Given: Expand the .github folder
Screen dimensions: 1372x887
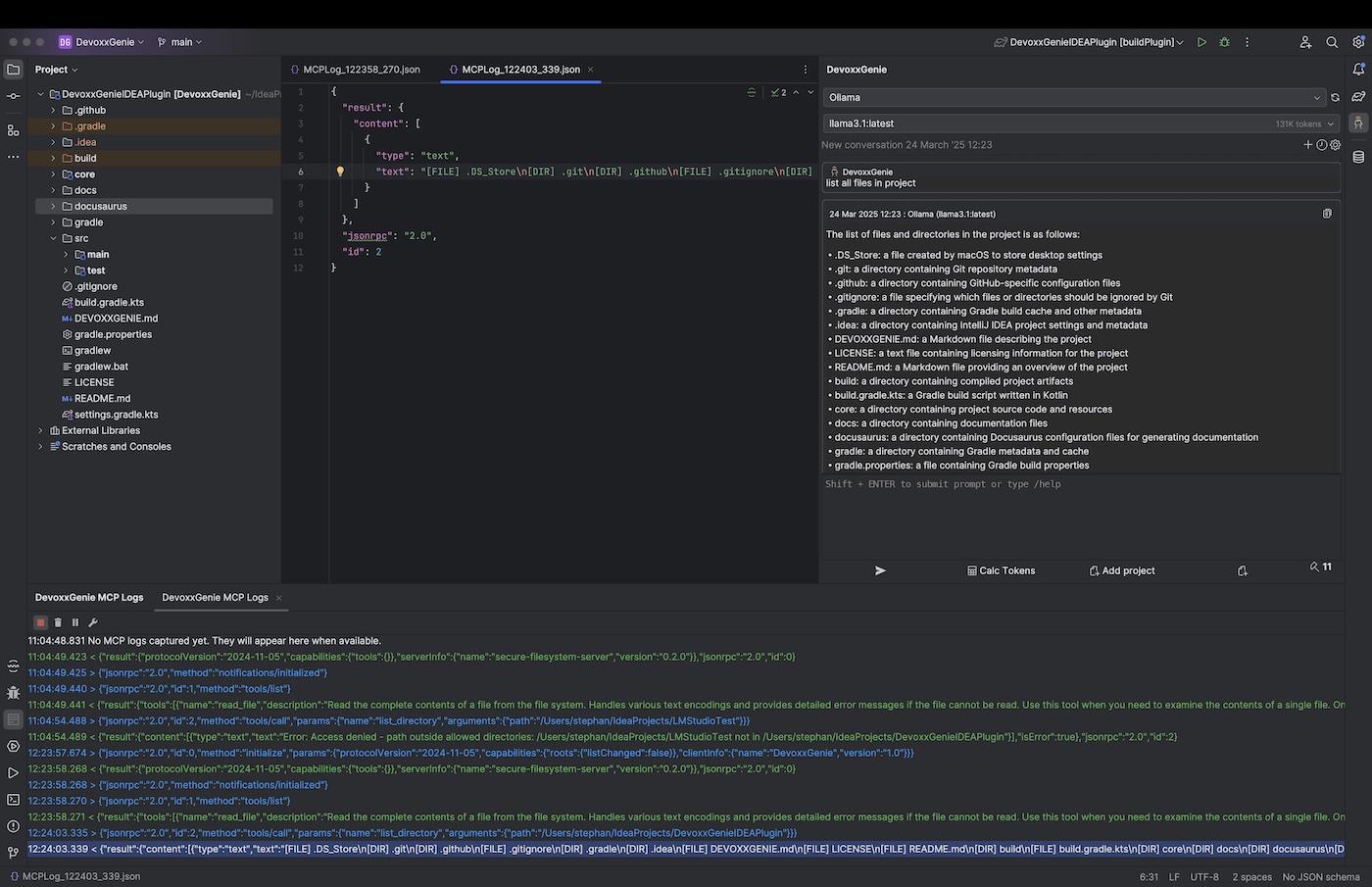Looking at the screenshot, I should [53, 111].
